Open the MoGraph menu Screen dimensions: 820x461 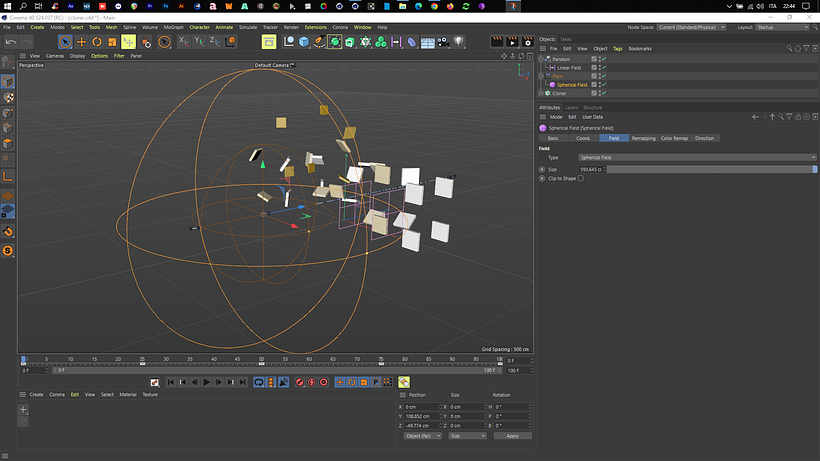click(176, 27)
